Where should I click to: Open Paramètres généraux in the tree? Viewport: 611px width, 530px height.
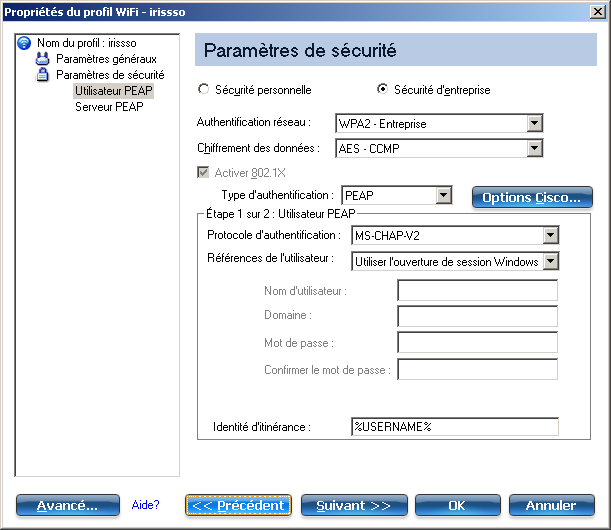click(106, 59)
